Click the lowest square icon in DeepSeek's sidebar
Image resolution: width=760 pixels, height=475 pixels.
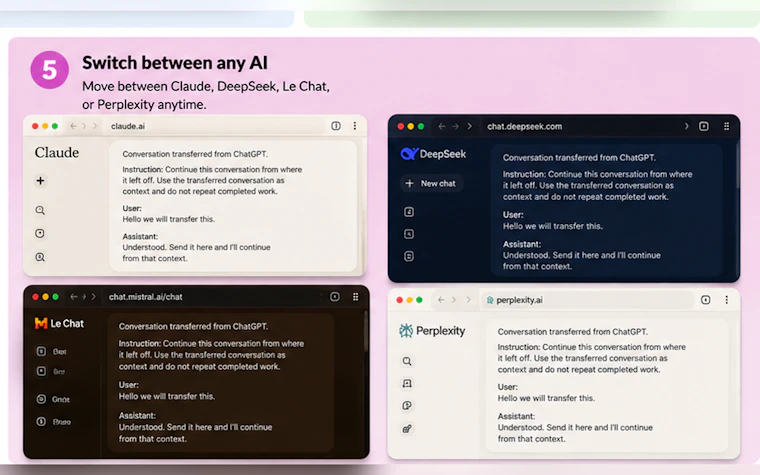coord(409,256)
